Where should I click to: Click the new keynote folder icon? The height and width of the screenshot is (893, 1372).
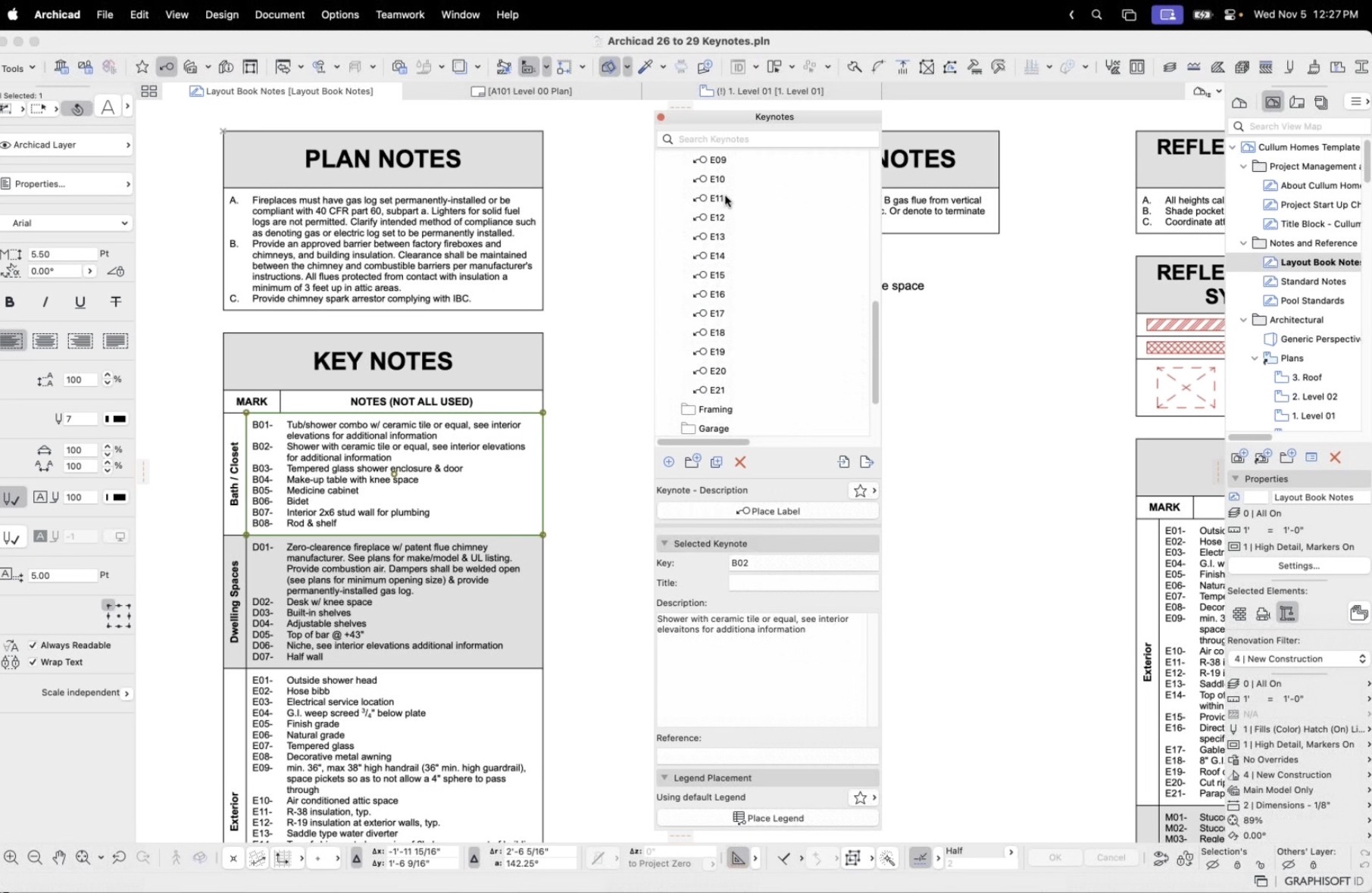coord(692,462)
